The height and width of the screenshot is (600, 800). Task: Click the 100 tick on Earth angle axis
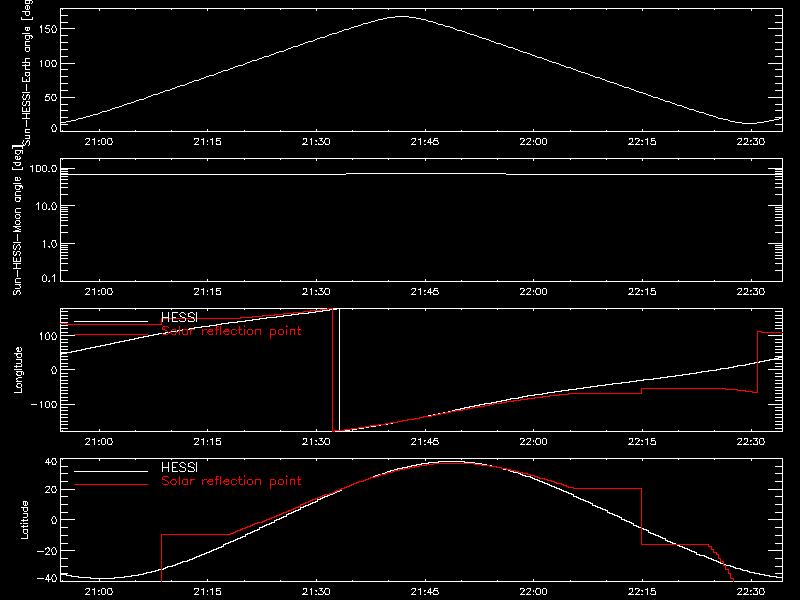[48, 64]
